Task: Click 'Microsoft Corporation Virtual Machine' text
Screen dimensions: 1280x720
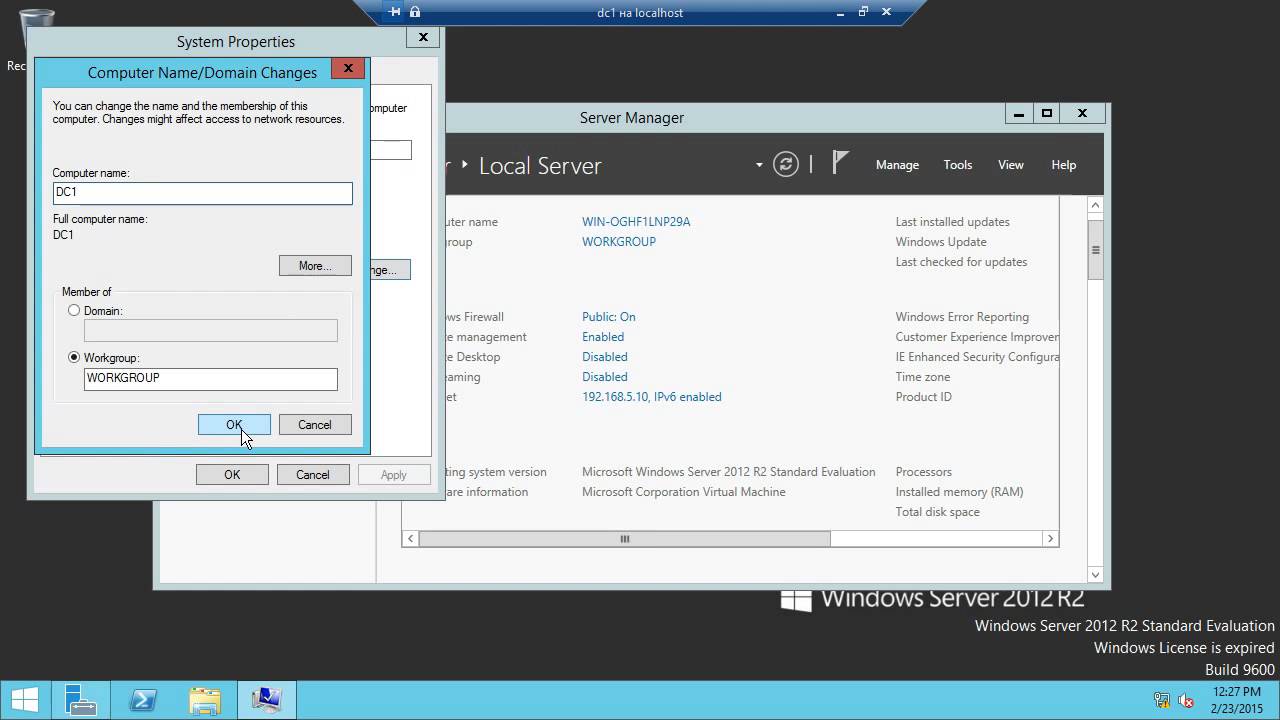Action: 684,492
